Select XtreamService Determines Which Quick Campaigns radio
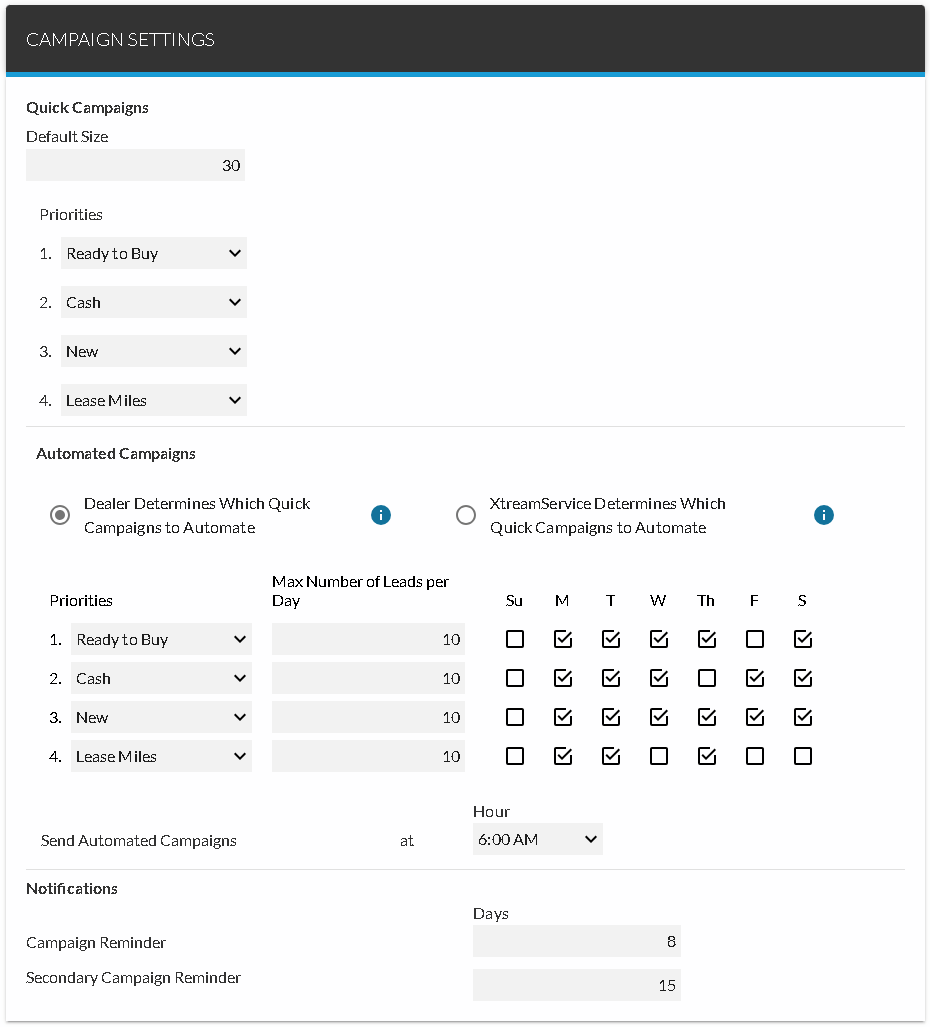 (x=466, y=515)
